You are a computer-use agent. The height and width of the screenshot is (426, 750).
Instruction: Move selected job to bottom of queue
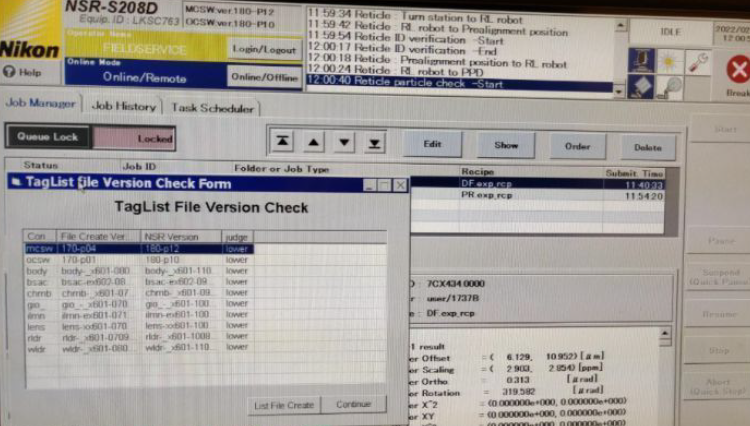(375, 143)
